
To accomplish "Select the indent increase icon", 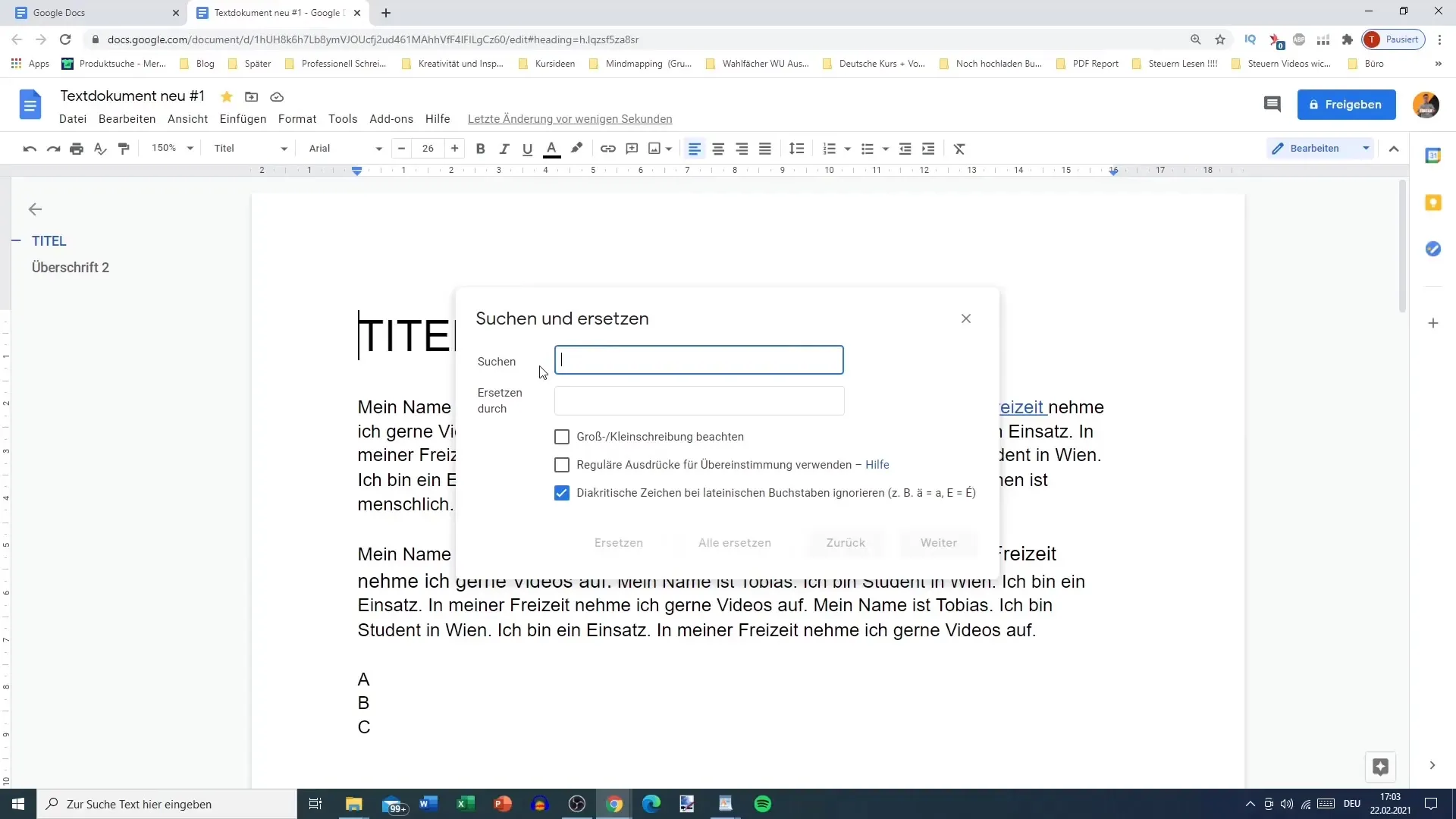I will point(928,148).
